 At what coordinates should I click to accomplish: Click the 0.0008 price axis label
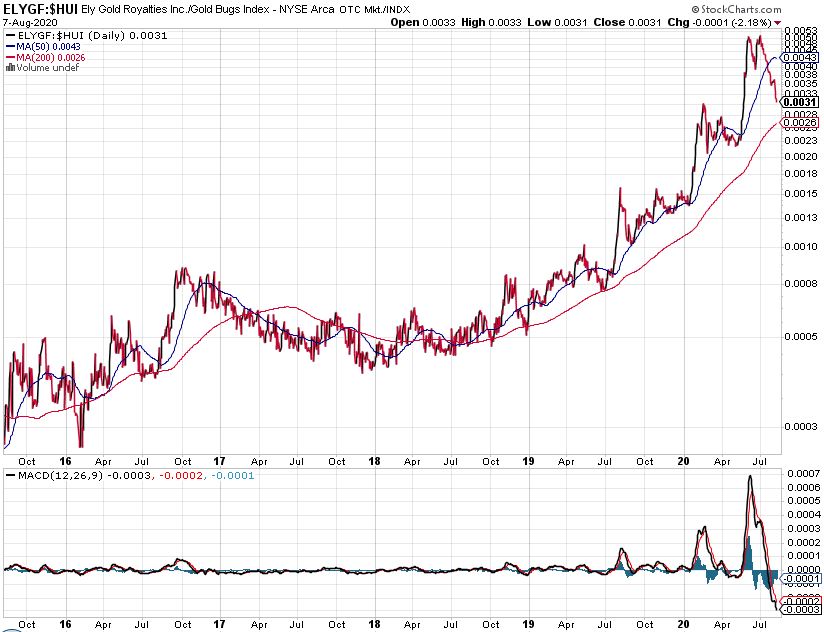(x=801, y=284)
